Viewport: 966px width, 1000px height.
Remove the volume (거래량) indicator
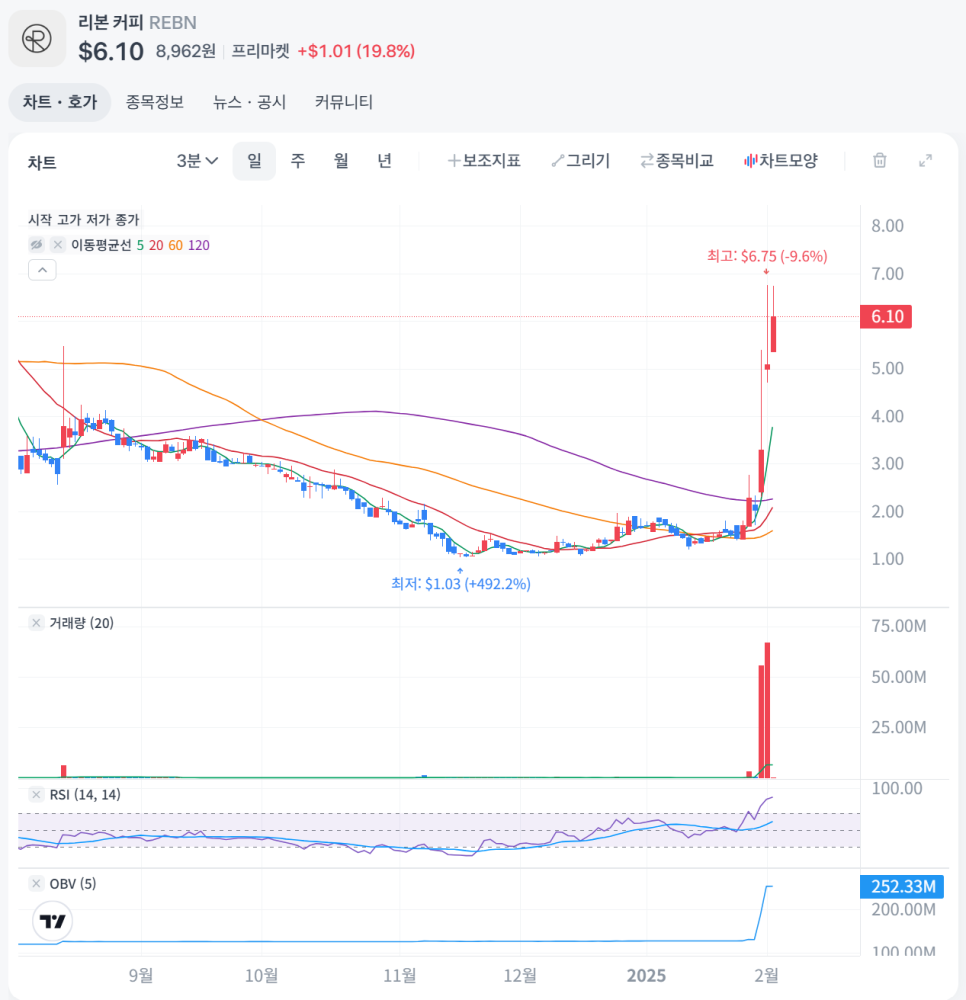[36, 623]
